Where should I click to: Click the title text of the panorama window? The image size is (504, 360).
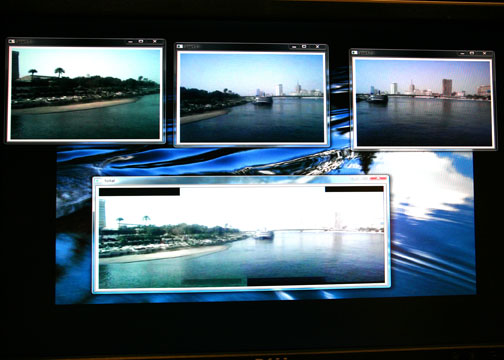click(x=110, y=181)
